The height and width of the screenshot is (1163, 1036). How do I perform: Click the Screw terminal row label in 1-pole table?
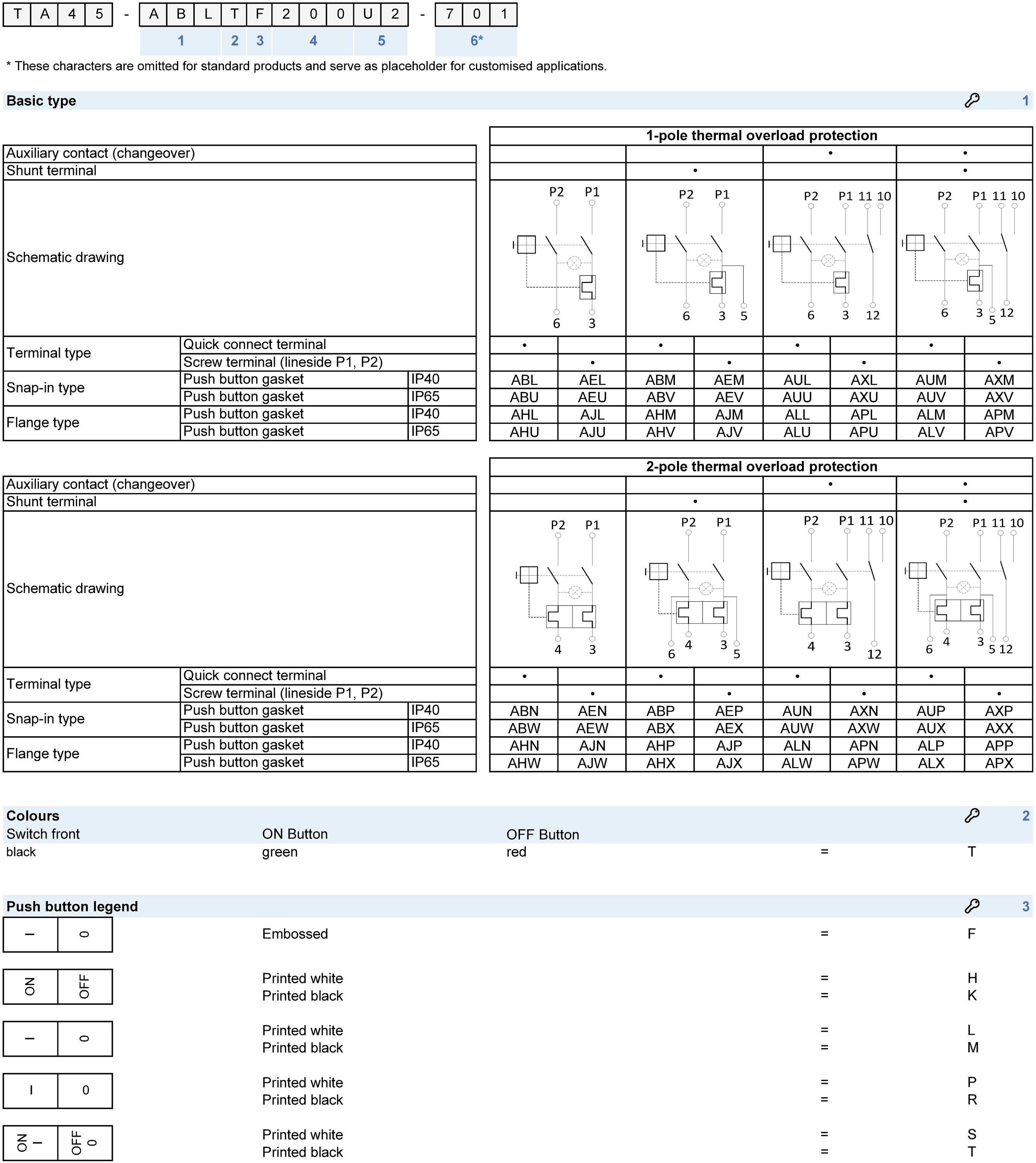point(283,362)
